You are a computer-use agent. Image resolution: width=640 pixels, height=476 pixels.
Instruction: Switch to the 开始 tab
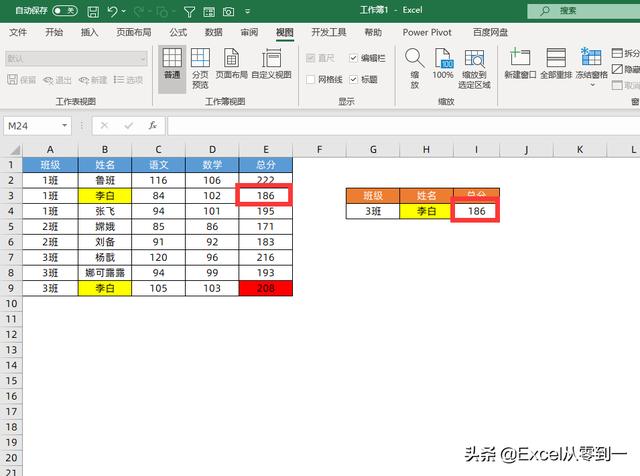54,32
